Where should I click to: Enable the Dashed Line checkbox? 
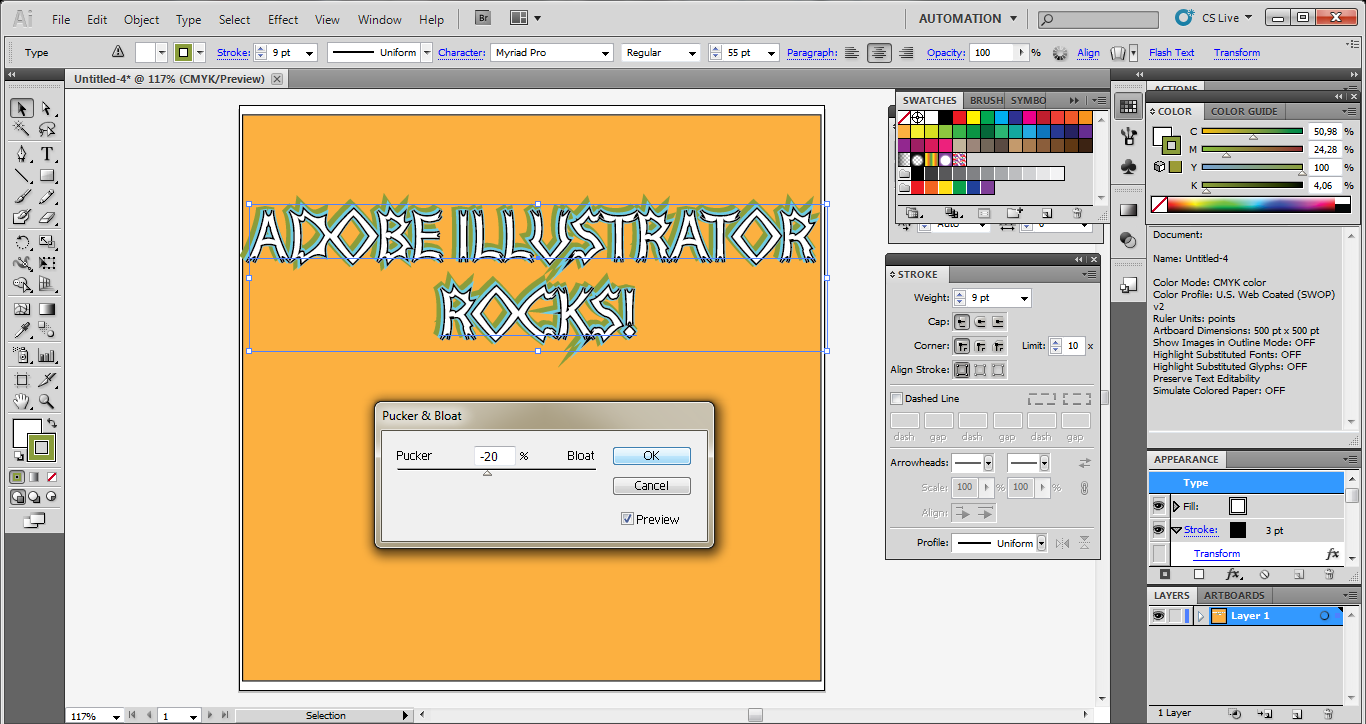tap(897, 399)
